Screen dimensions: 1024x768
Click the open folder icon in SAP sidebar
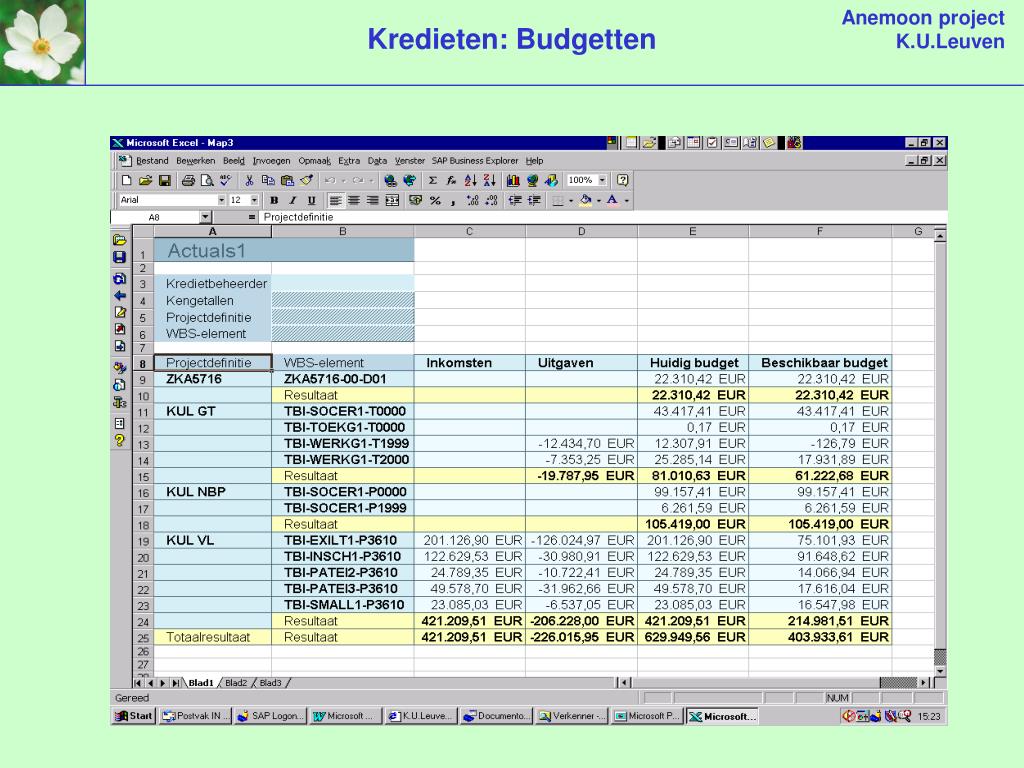tap(120, 240)
